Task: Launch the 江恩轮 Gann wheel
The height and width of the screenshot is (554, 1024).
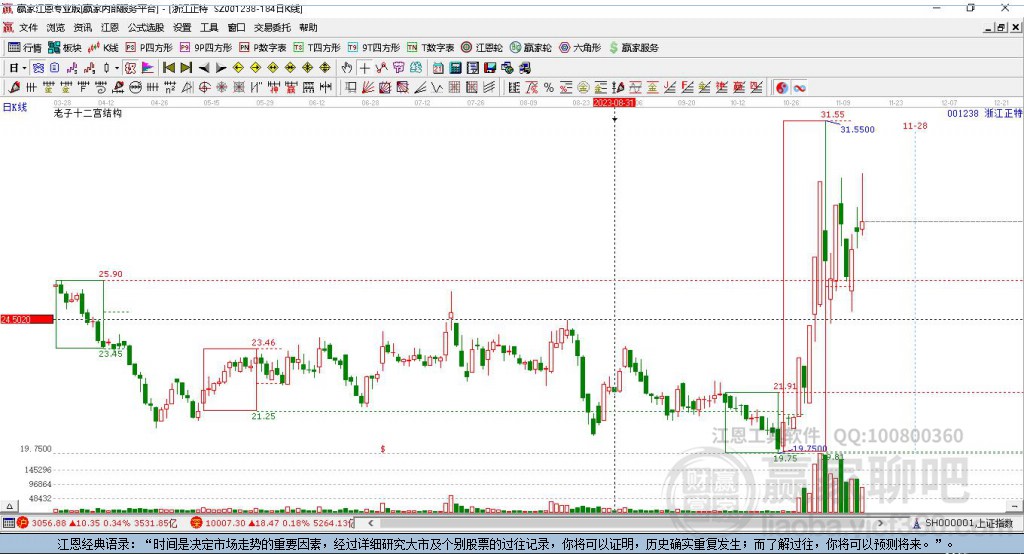Action: pyautogui.click(x=482, y=48)
